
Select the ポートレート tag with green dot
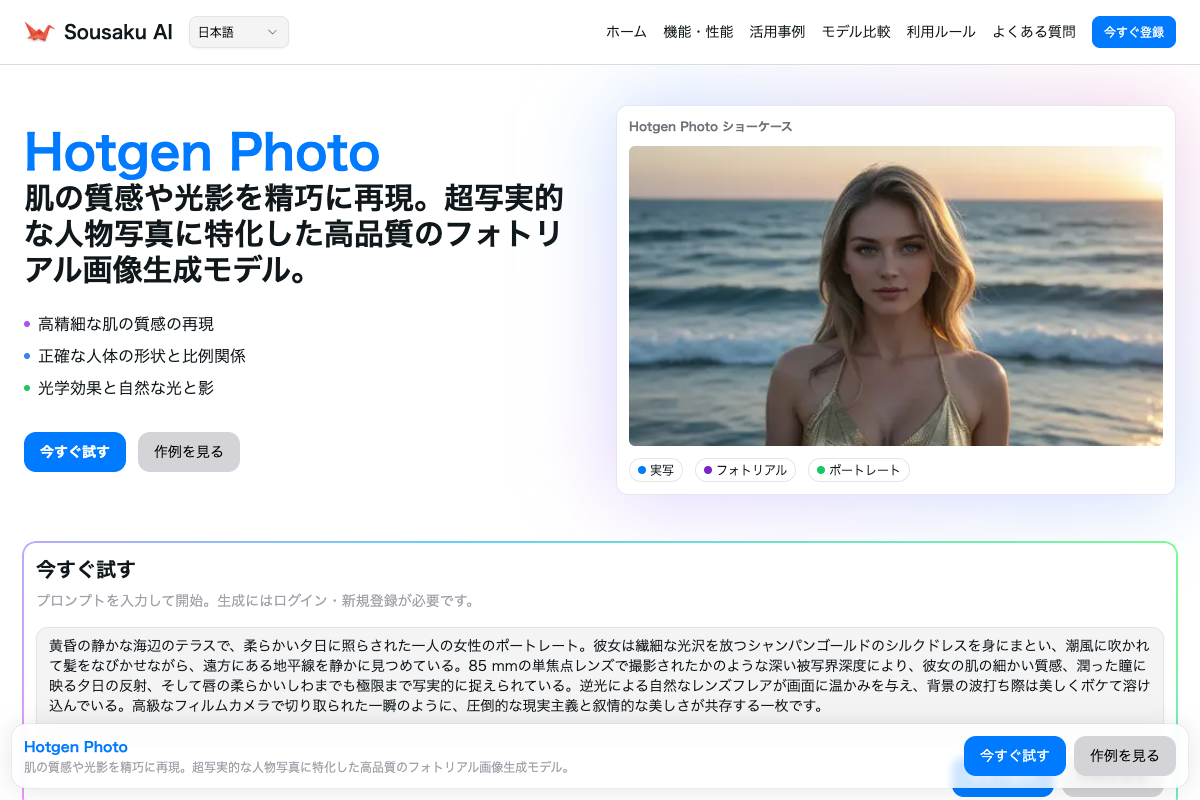click(858, 470)
